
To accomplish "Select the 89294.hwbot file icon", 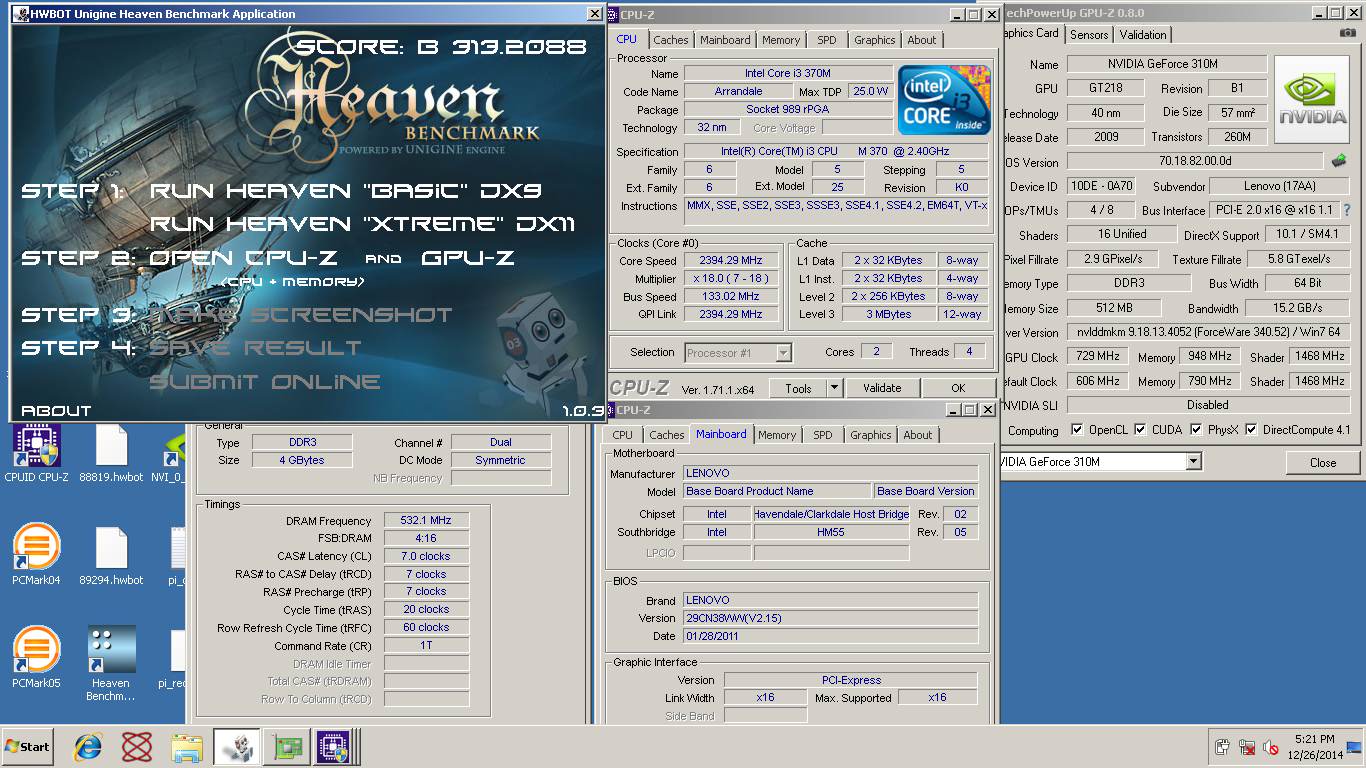I will (111, 556).
